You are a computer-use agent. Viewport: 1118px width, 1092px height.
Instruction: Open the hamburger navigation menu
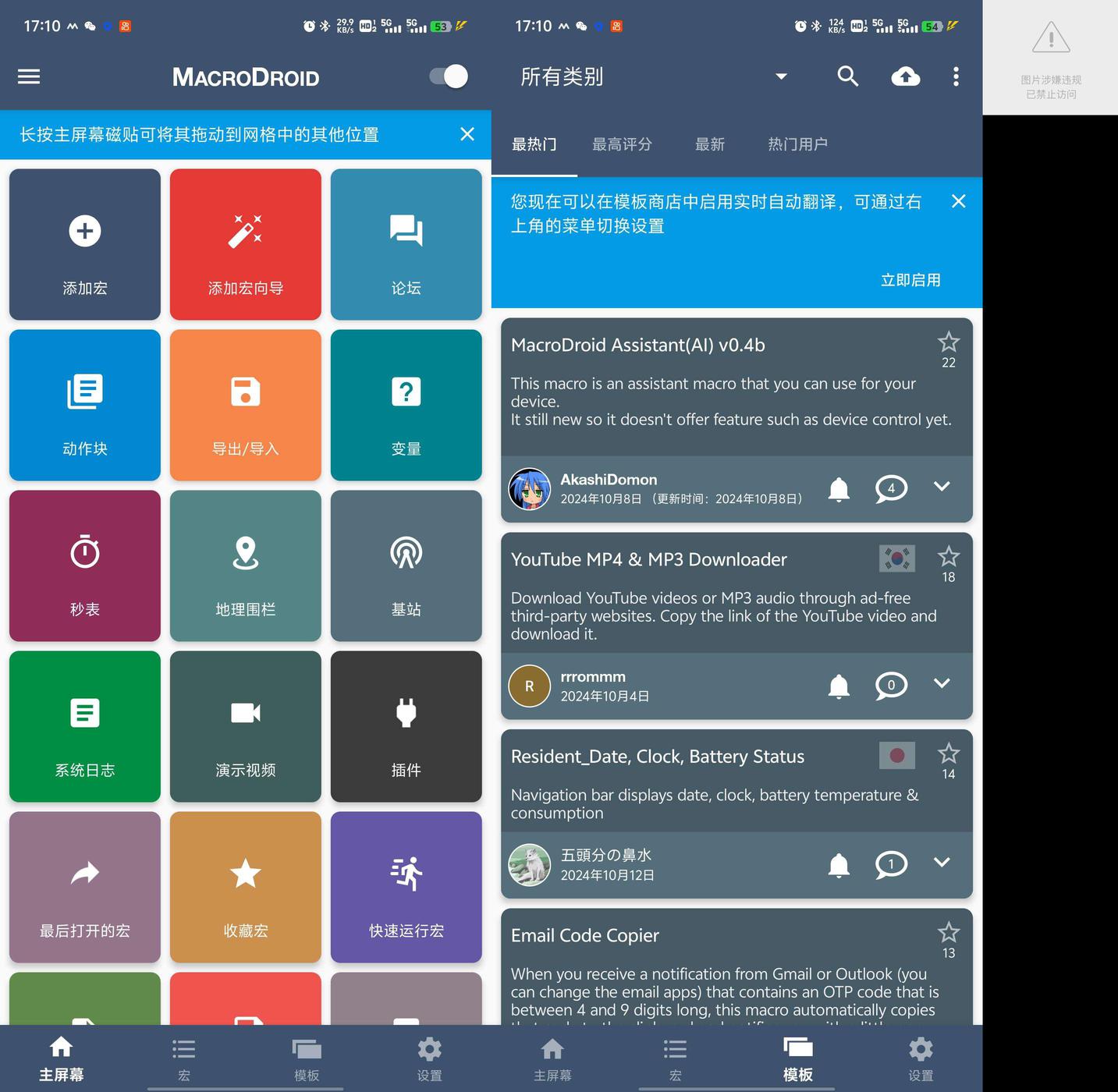tap(29, 76)
